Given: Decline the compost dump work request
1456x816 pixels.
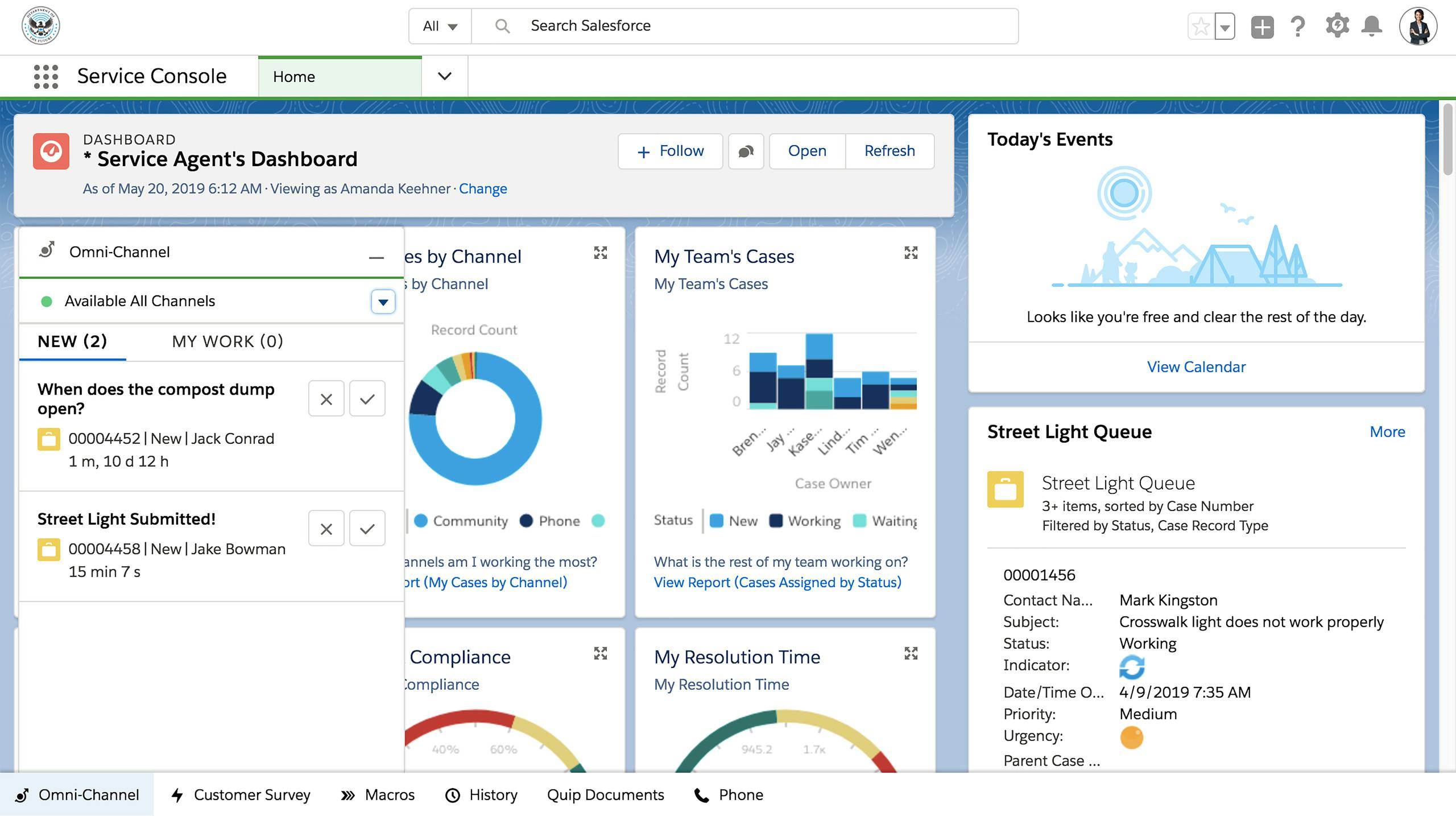Looking at the screenshot, I should click(x=326, y=398).
